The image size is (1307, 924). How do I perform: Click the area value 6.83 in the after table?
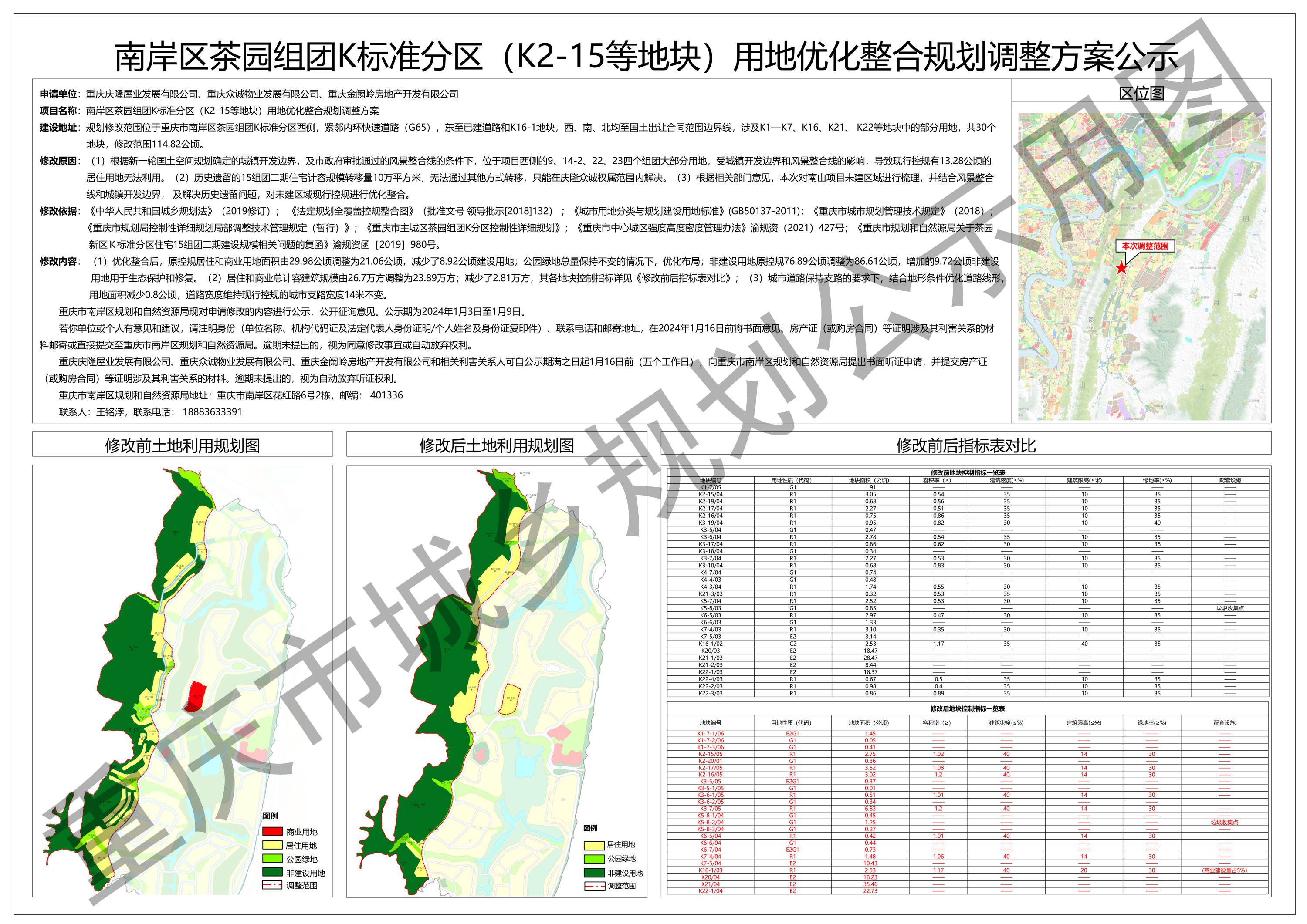point(870,809)
